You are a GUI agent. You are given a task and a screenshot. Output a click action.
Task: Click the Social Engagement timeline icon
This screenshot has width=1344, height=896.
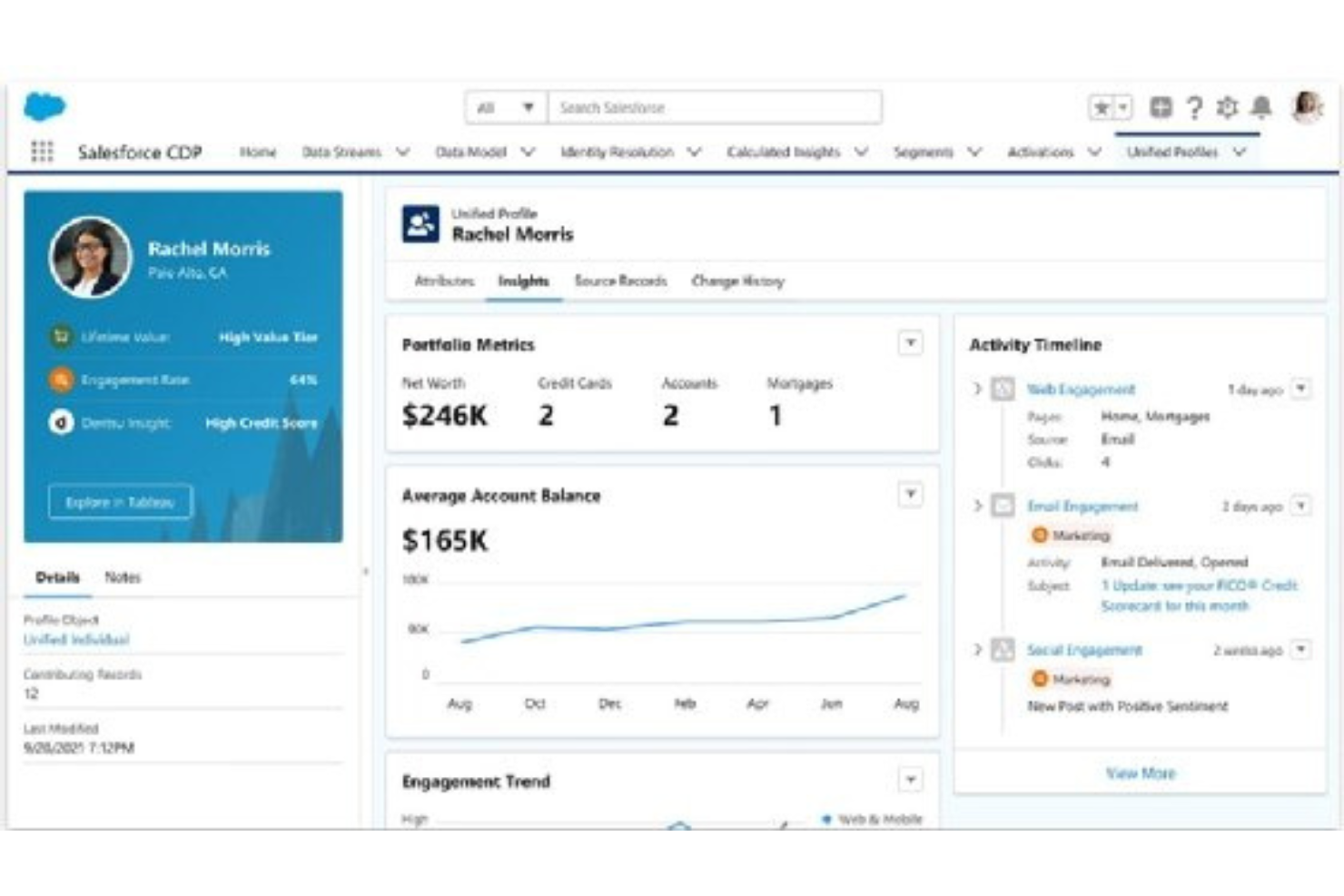pyautogui.click(x=1003, y=650)
